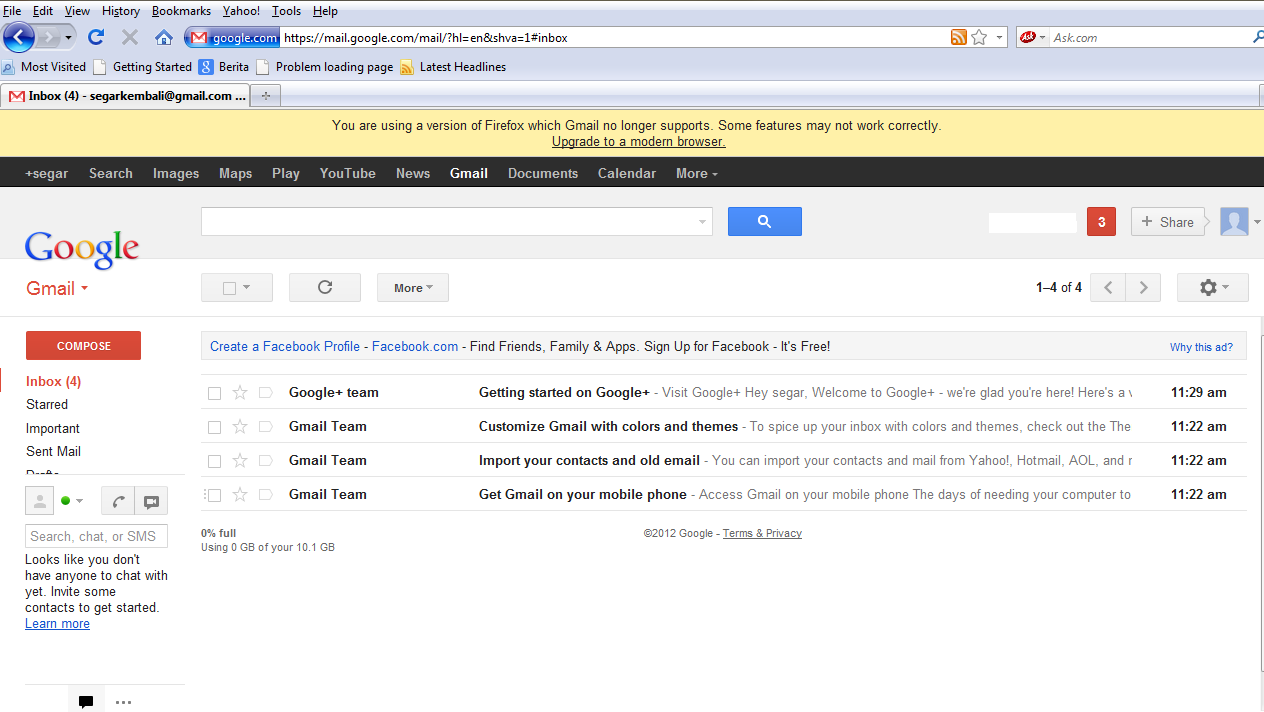Open the Latest Headlines bookmark
The image size is (1264, 712).
click(453, 67)
